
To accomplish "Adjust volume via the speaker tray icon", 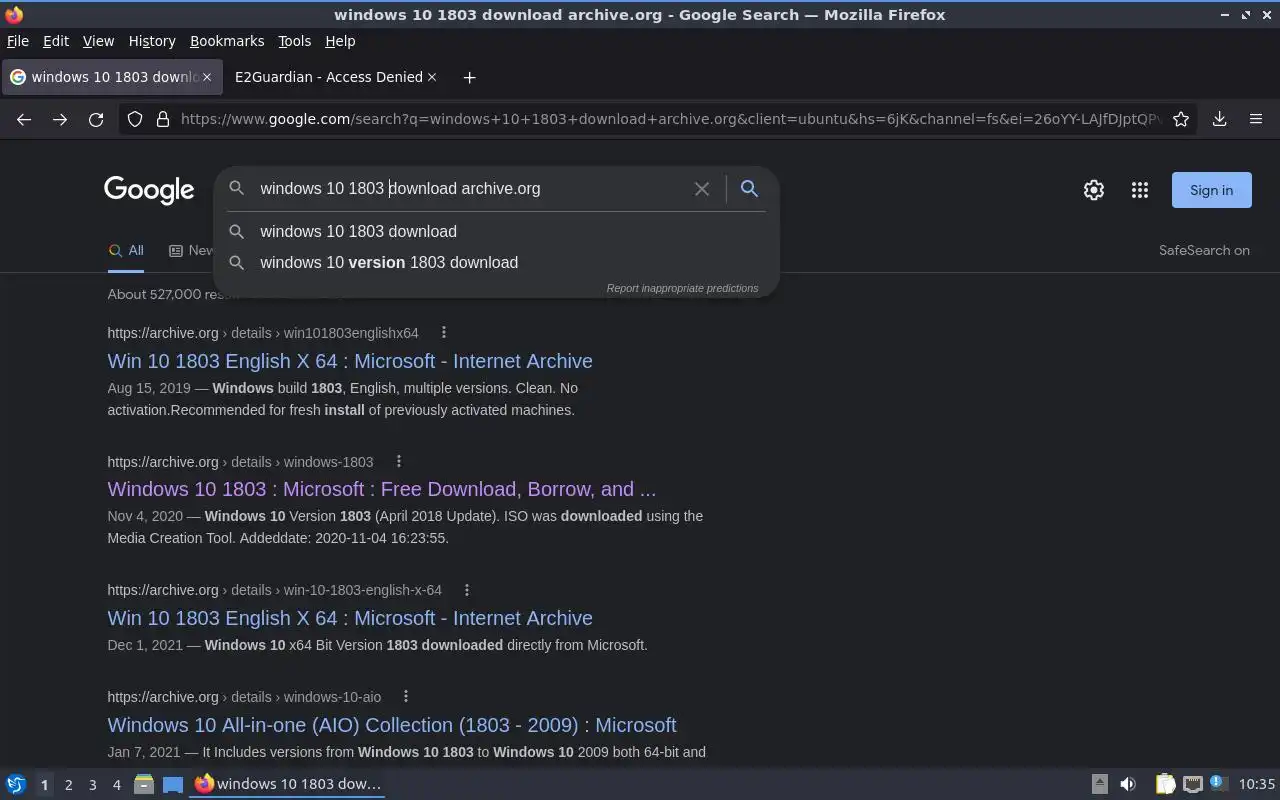I will click(x=1128, y=784).
